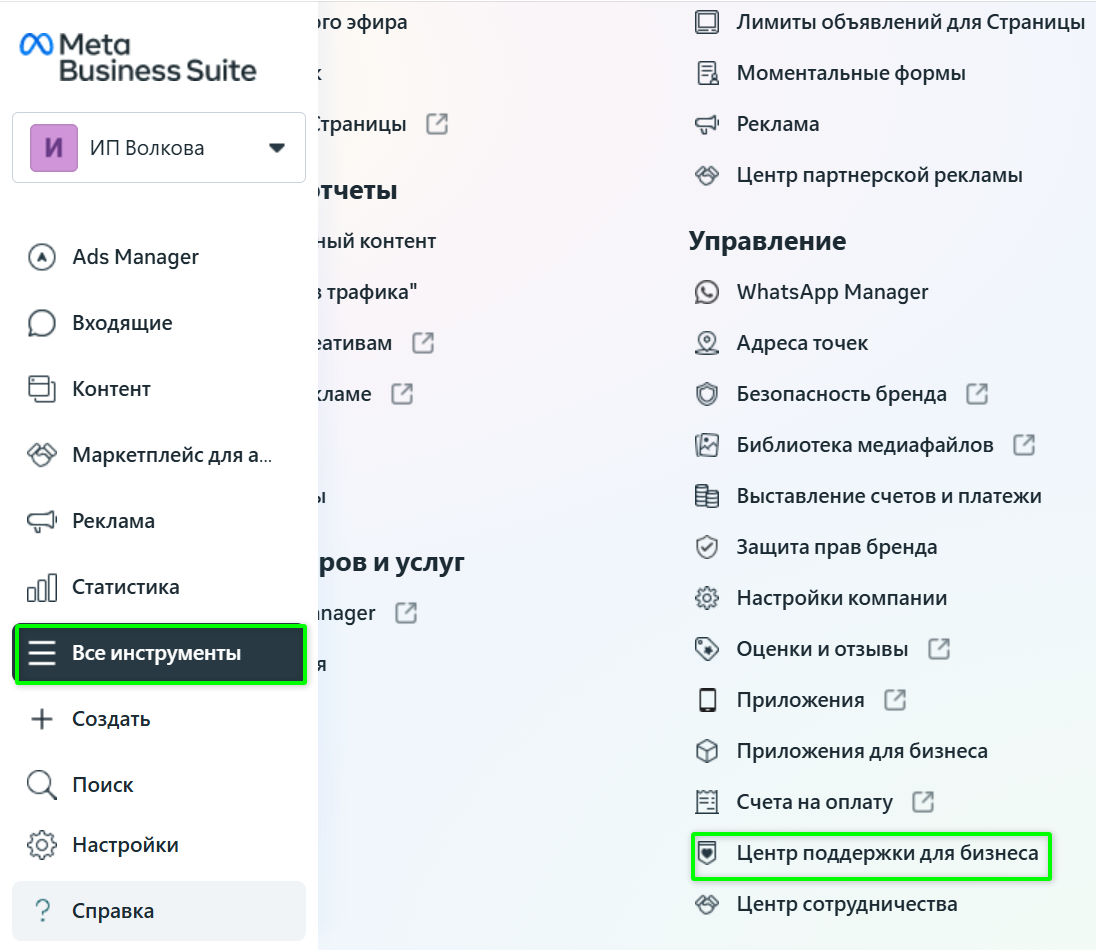Viewport: 1096px width, 950px height.
Task: Click the Настройки компании gear icon
Action: pos(707,598)
